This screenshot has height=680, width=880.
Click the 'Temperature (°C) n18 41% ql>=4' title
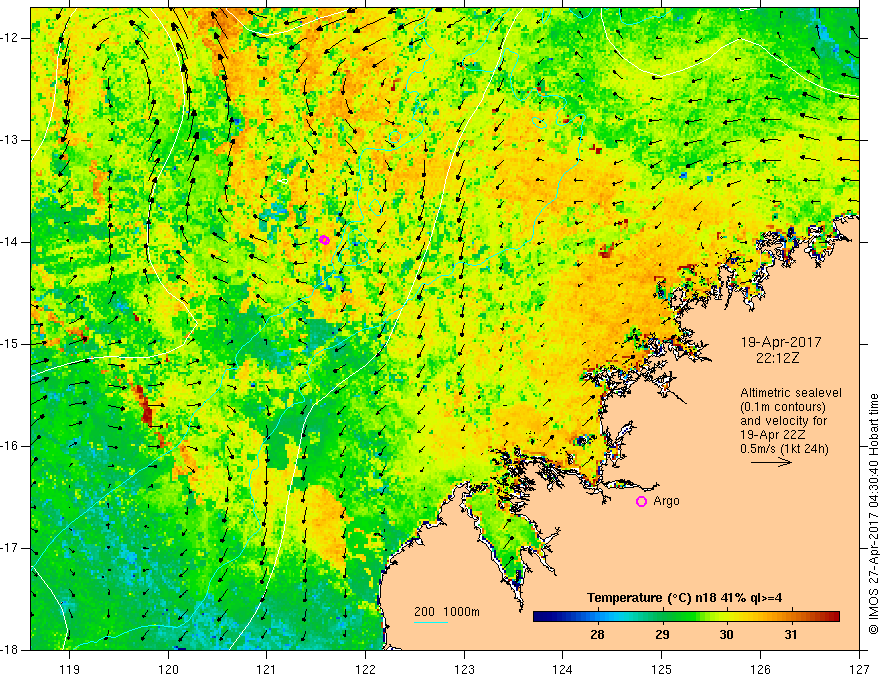[684, 598]
